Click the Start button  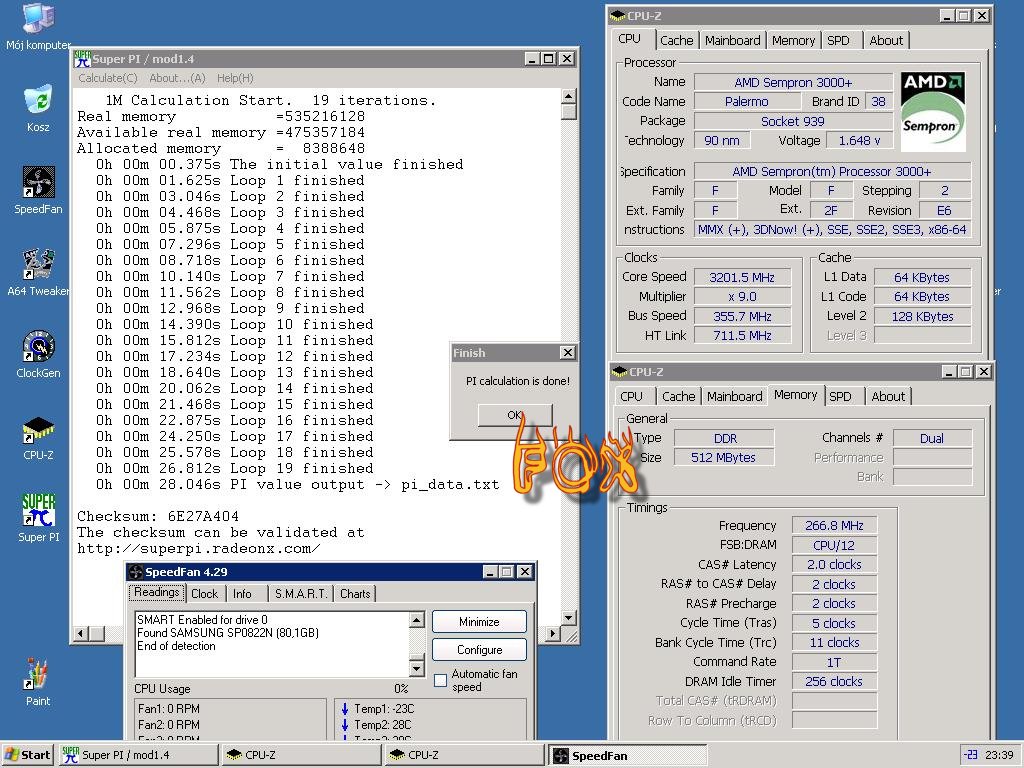coord(27,755)
